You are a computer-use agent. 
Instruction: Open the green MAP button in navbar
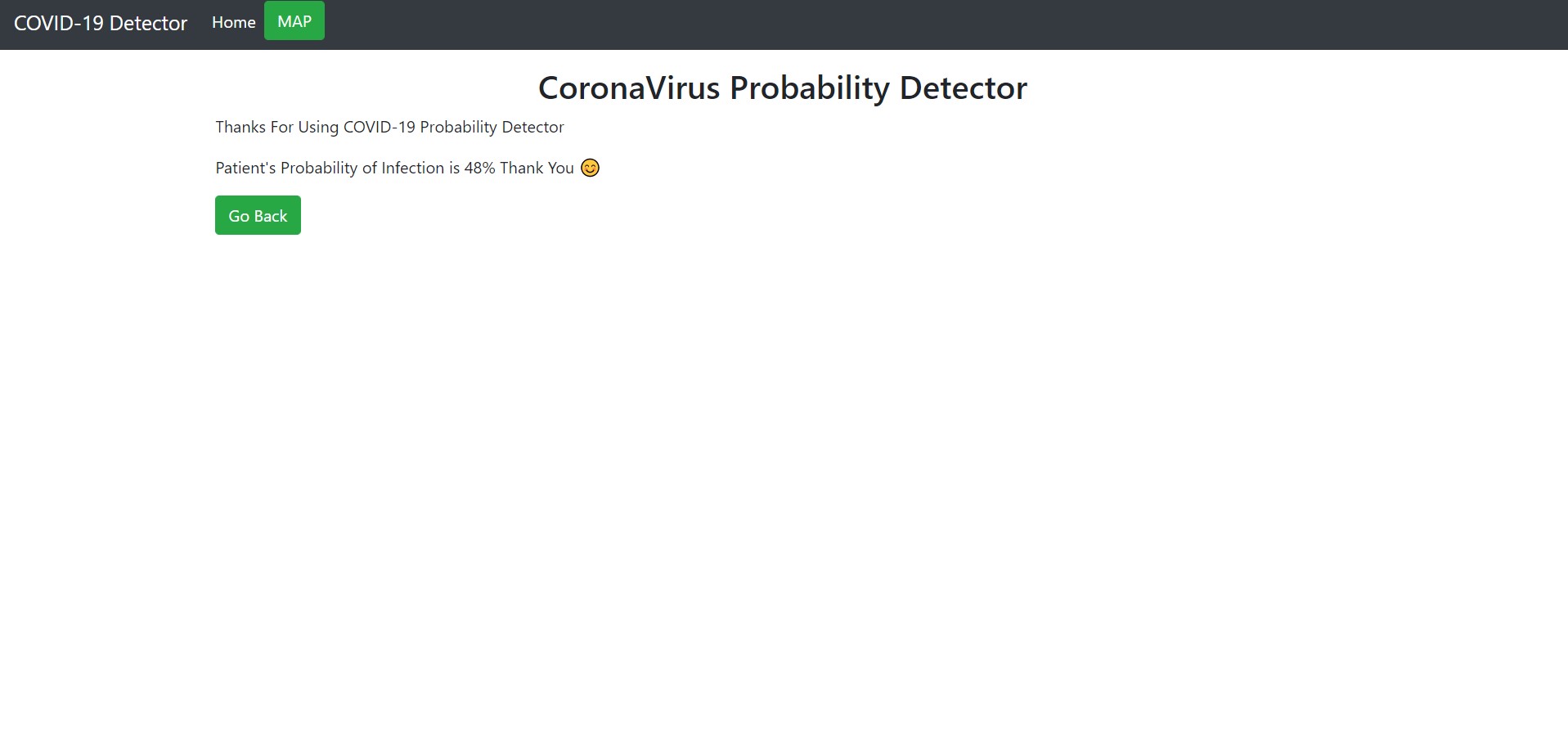[294, 20]
